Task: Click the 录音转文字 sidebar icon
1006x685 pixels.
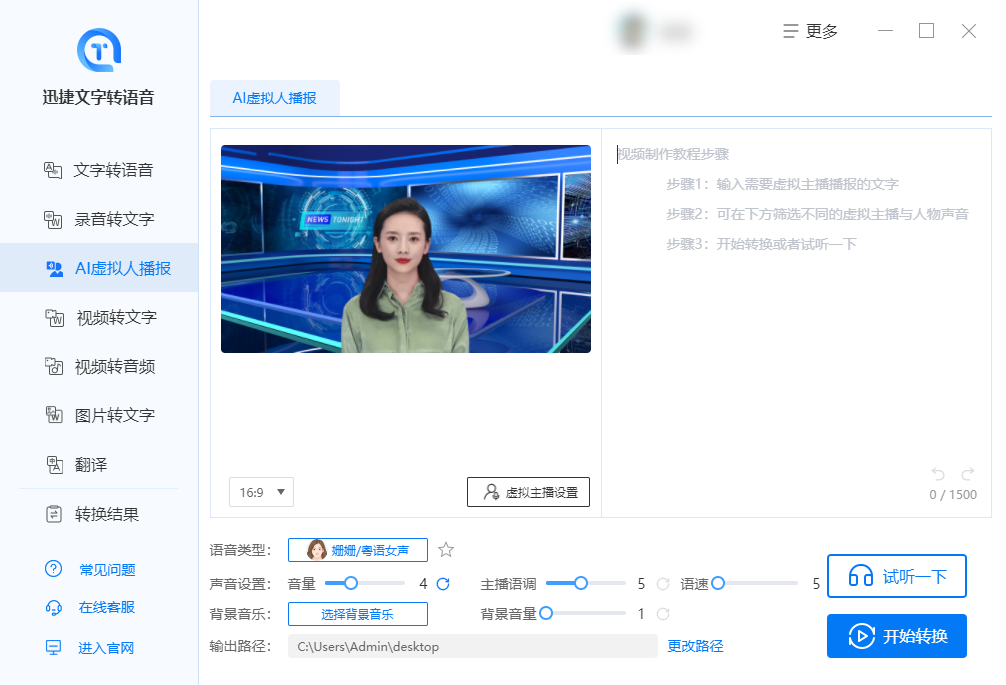Action: (x=53, y=219)
